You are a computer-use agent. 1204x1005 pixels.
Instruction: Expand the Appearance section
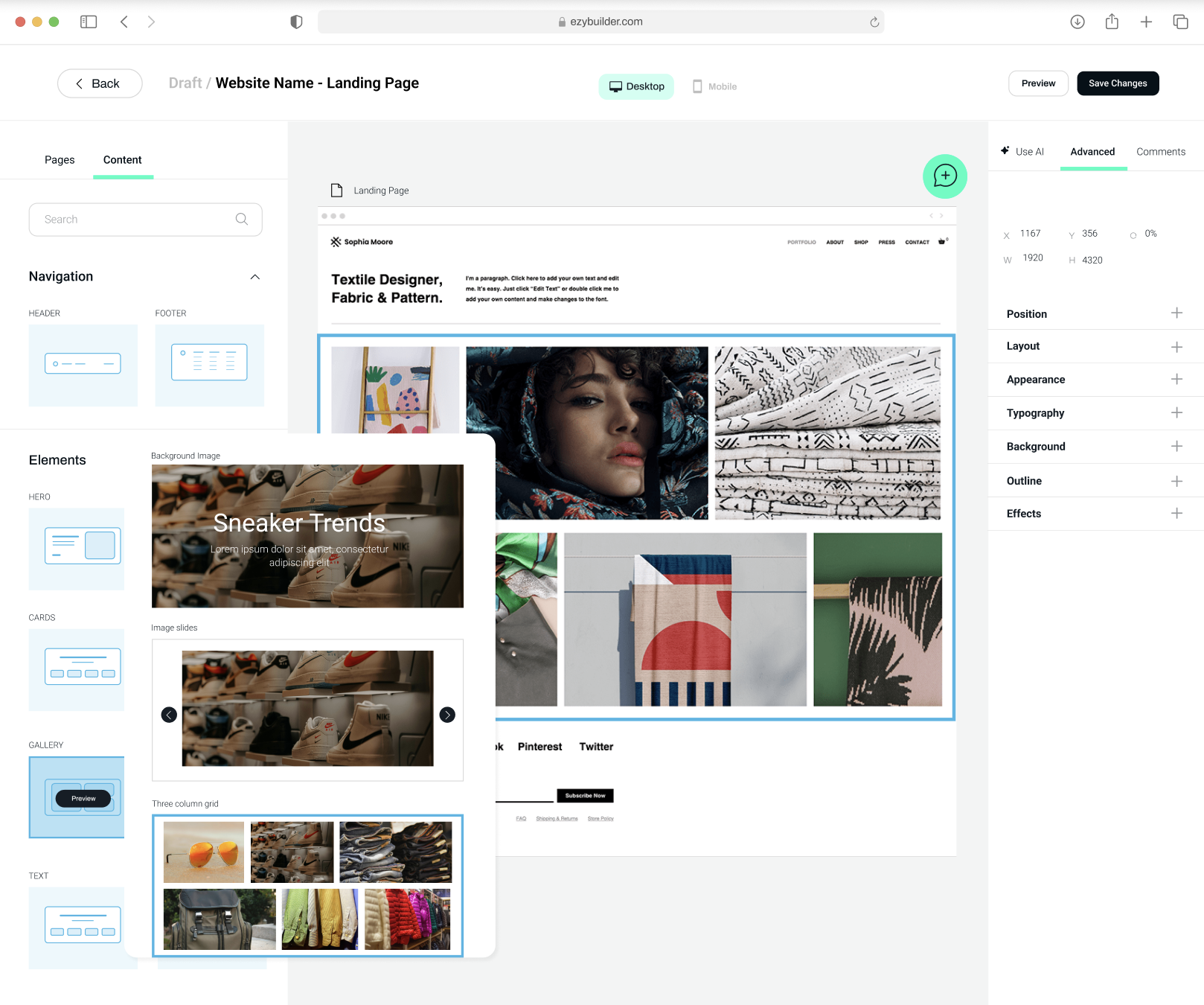point(1176,379)
